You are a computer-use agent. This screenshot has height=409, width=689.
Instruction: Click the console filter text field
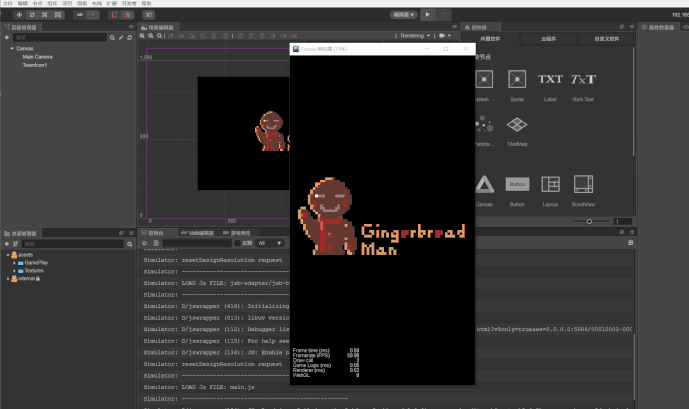click(x=197, y=243)
